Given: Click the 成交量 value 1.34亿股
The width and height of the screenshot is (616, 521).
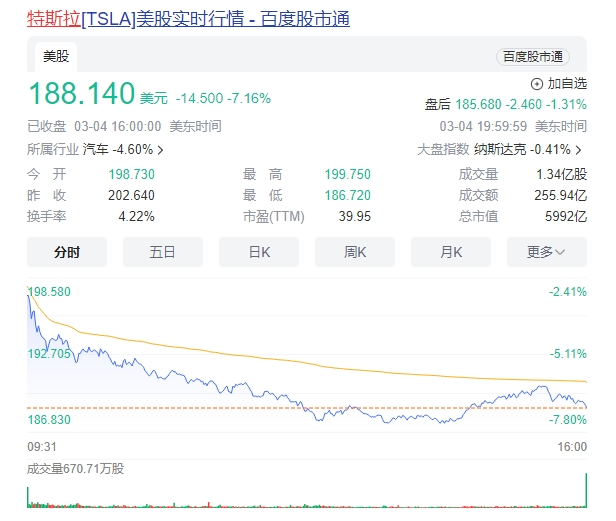Looking at the screenshot, I should pyautogui.click(x=561, y=174).
